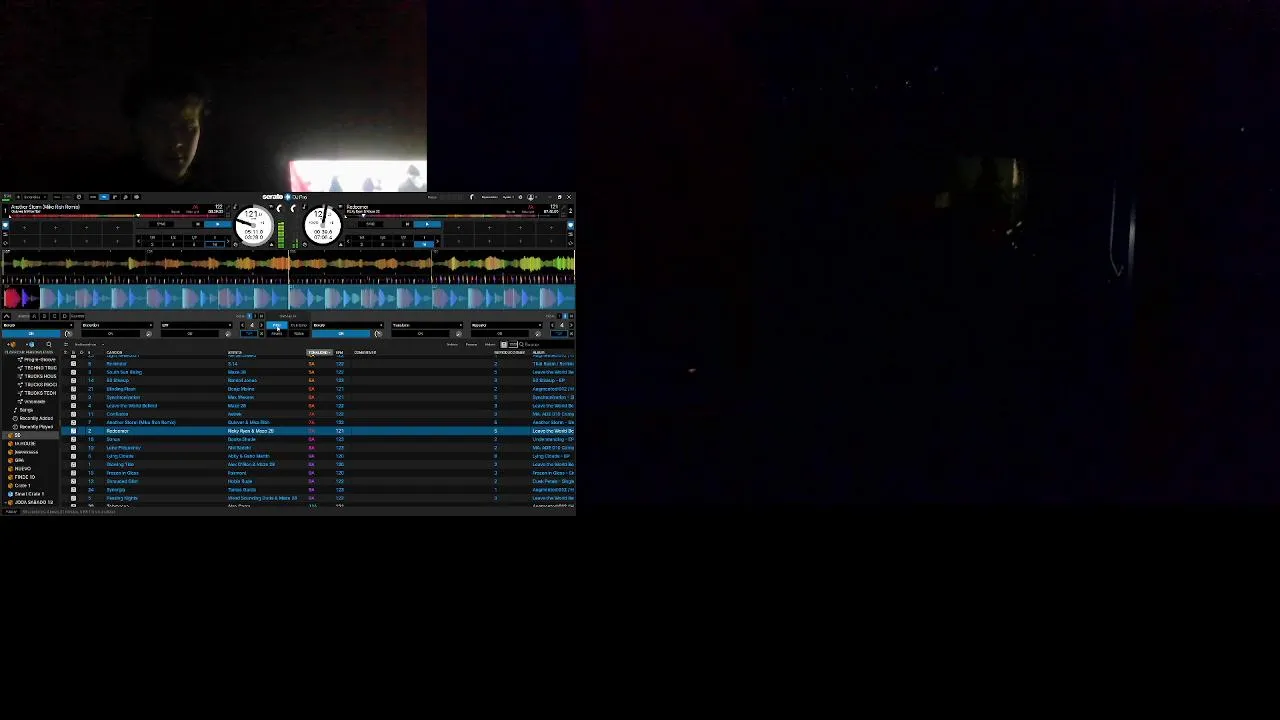1280x720 pixels.
Task: Click the user profile icon in top bar
Action: click(530, 197)
